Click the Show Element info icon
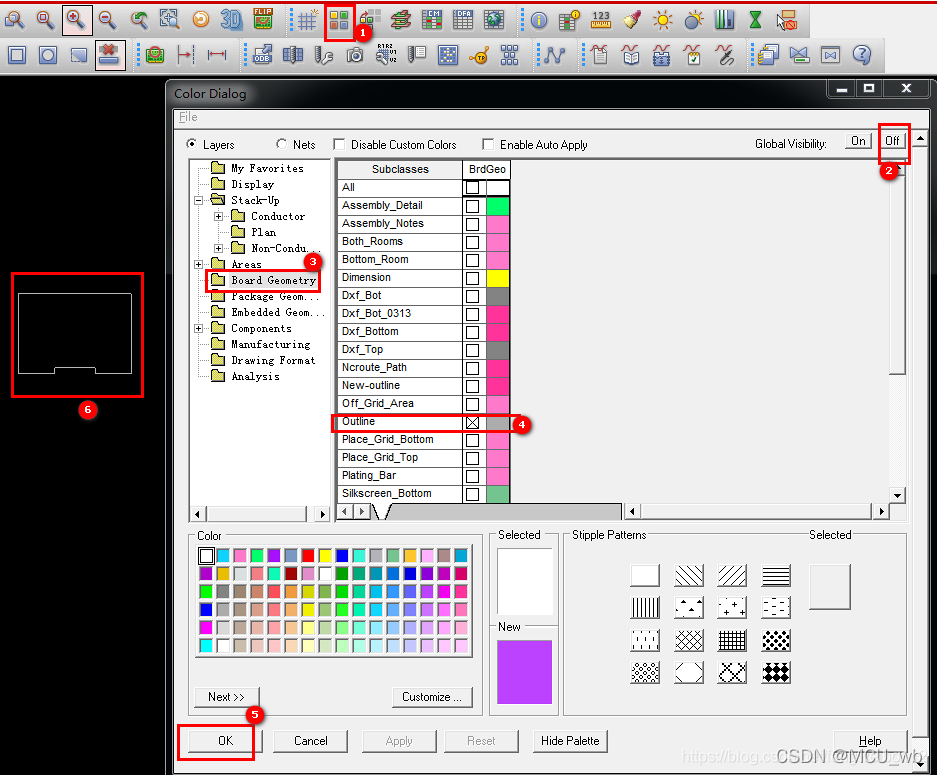This screenshot has width=937, height=775. pos(538,21)
